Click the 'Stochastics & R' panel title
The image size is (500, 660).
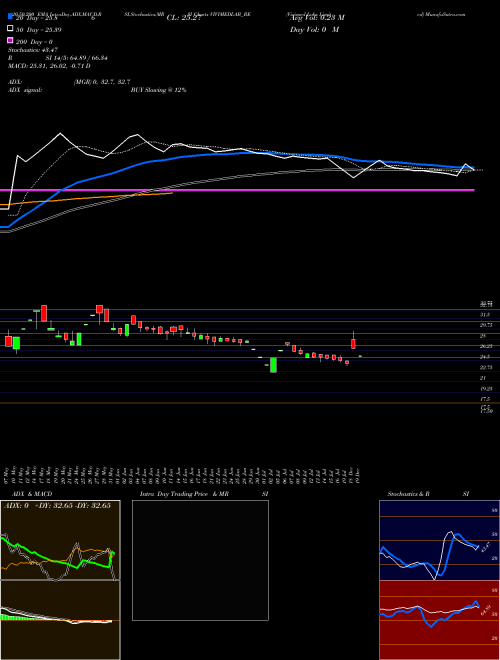point(409,494)
